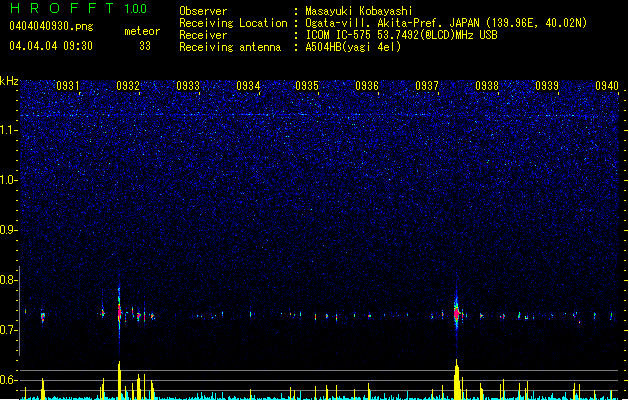The width and height of the screenshot is (629, 400).
Task: Click the strong meteor echo just before 0932
Action: tap(119, 312)
